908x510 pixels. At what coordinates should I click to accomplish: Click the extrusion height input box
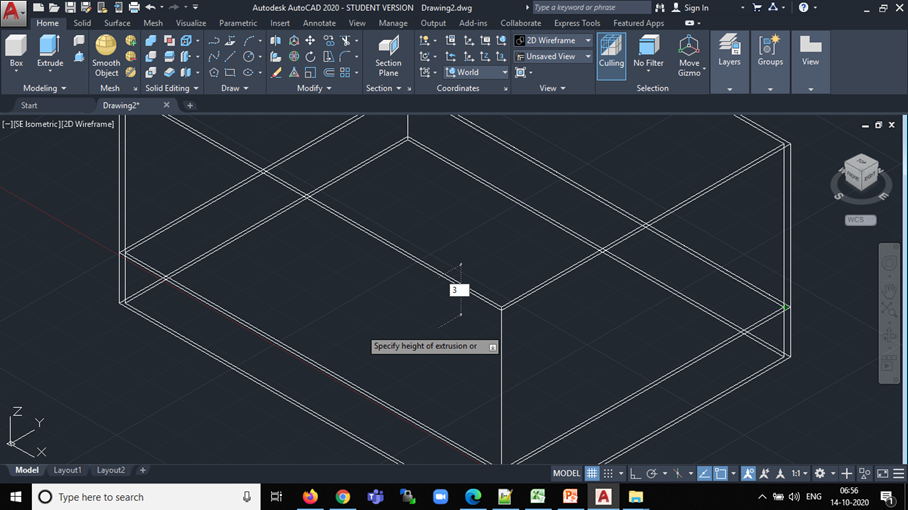pyautogui.click(x=459, y=290)
